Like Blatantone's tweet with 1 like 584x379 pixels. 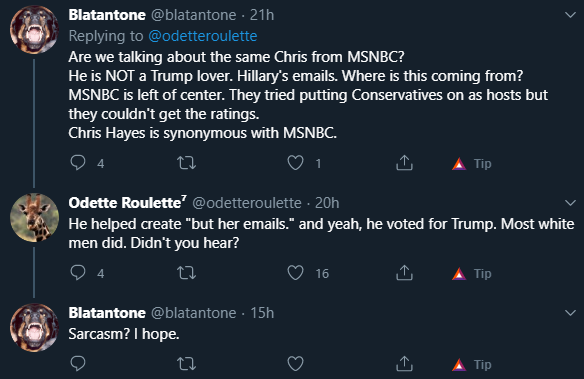pyautogui.click(x=295, y=163)
